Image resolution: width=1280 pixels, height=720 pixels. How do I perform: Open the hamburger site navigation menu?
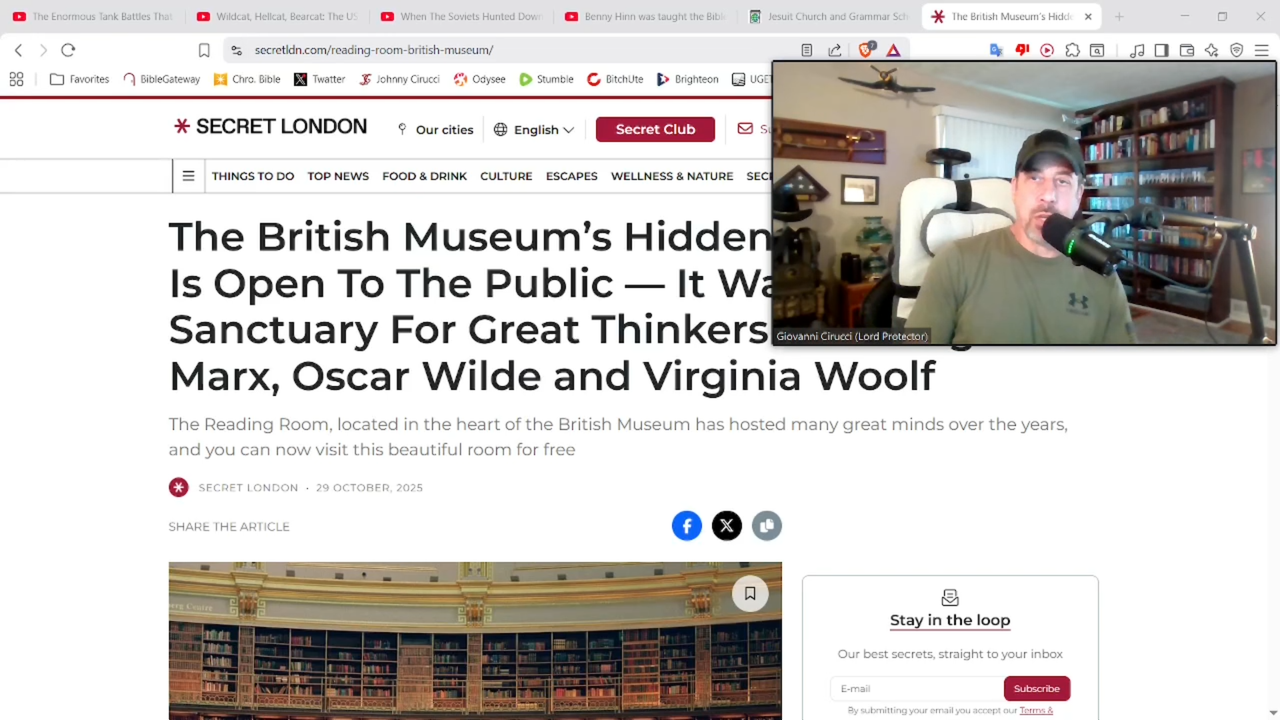tap(188, 176)
